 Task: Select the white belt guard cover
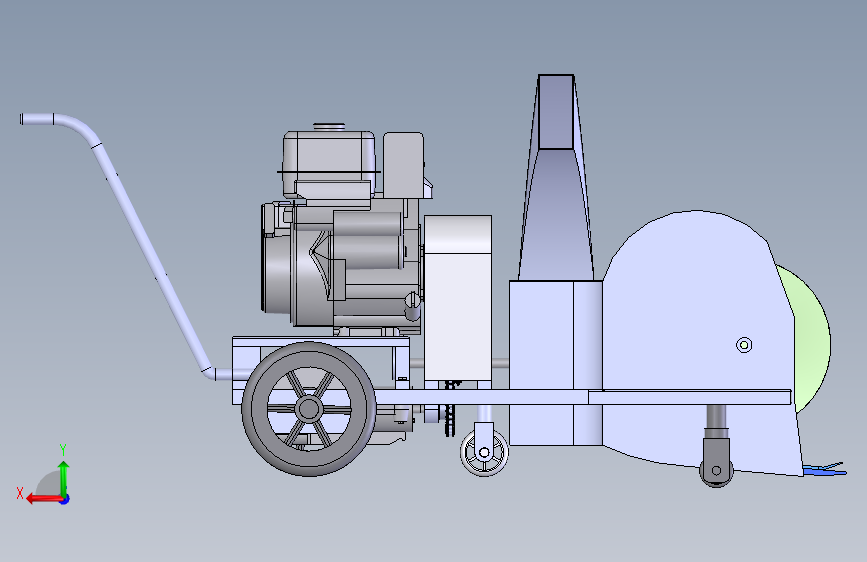coord(458,299)
